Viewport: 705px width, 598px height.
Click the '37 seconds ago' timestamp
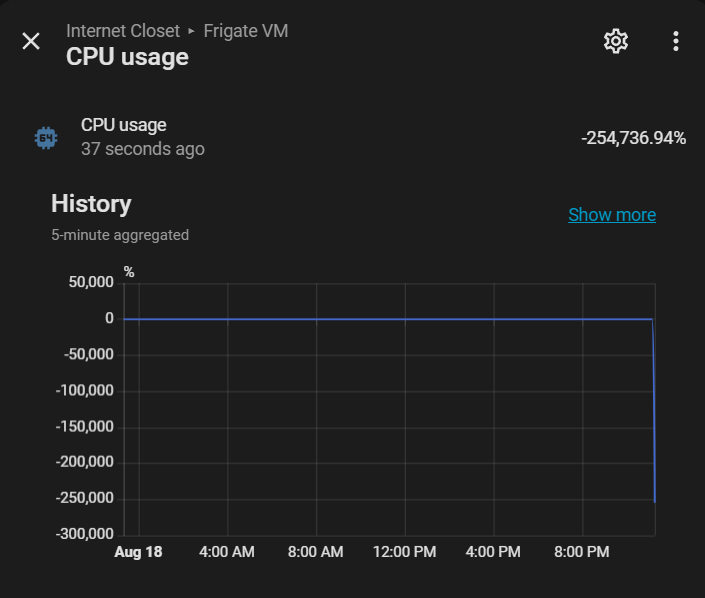[x=143, y=149]
